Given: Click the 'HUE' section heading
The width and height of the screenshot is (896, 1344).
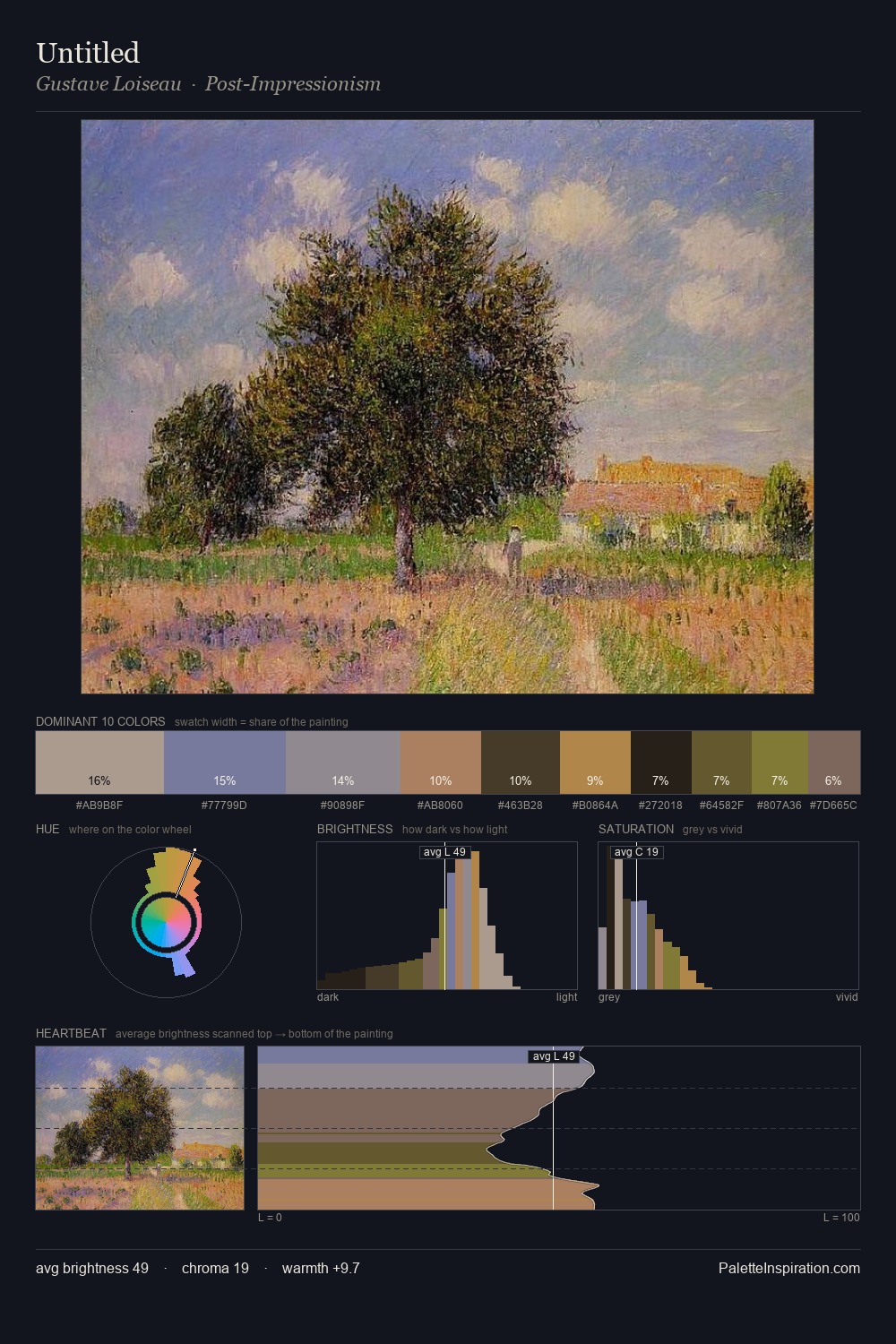Looking at the screenshot, I should 47,829.
